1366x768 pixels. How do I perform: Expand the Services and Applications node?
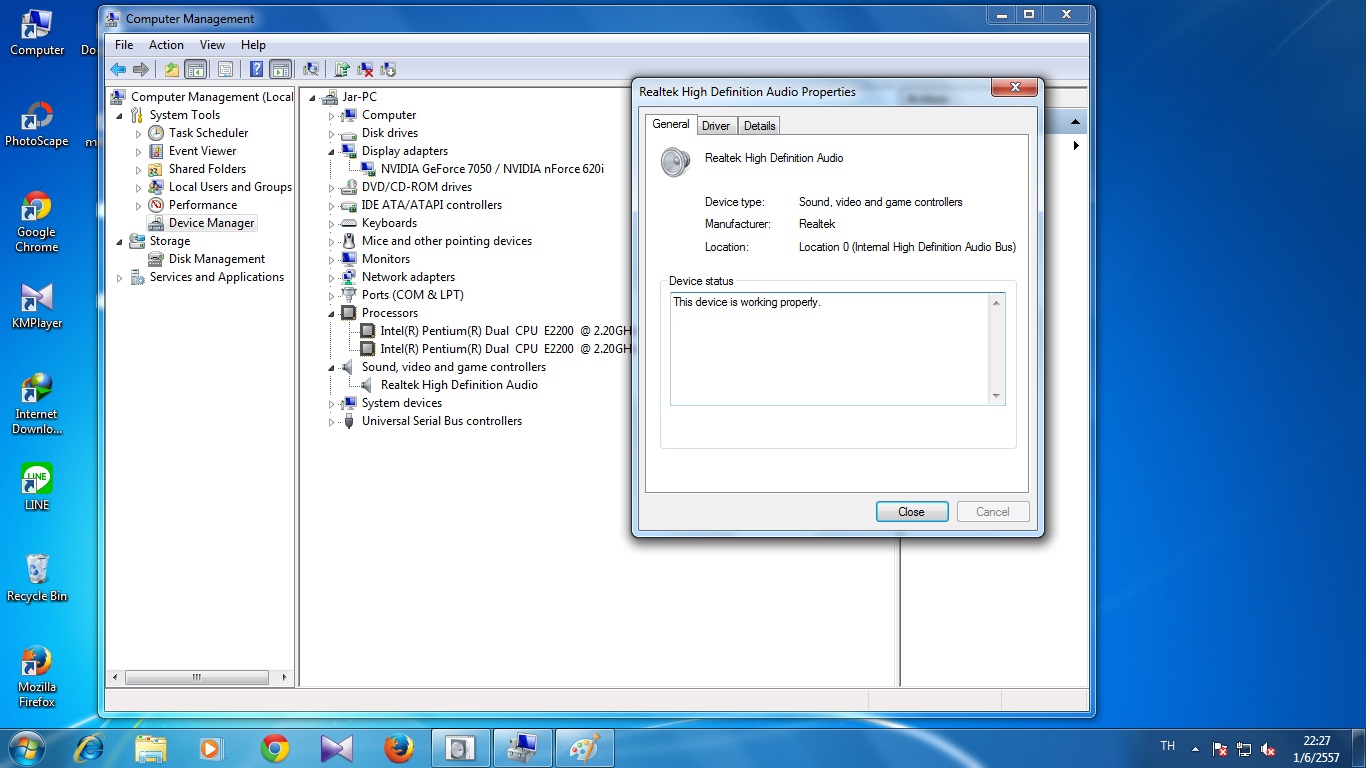tap(119, 277)
